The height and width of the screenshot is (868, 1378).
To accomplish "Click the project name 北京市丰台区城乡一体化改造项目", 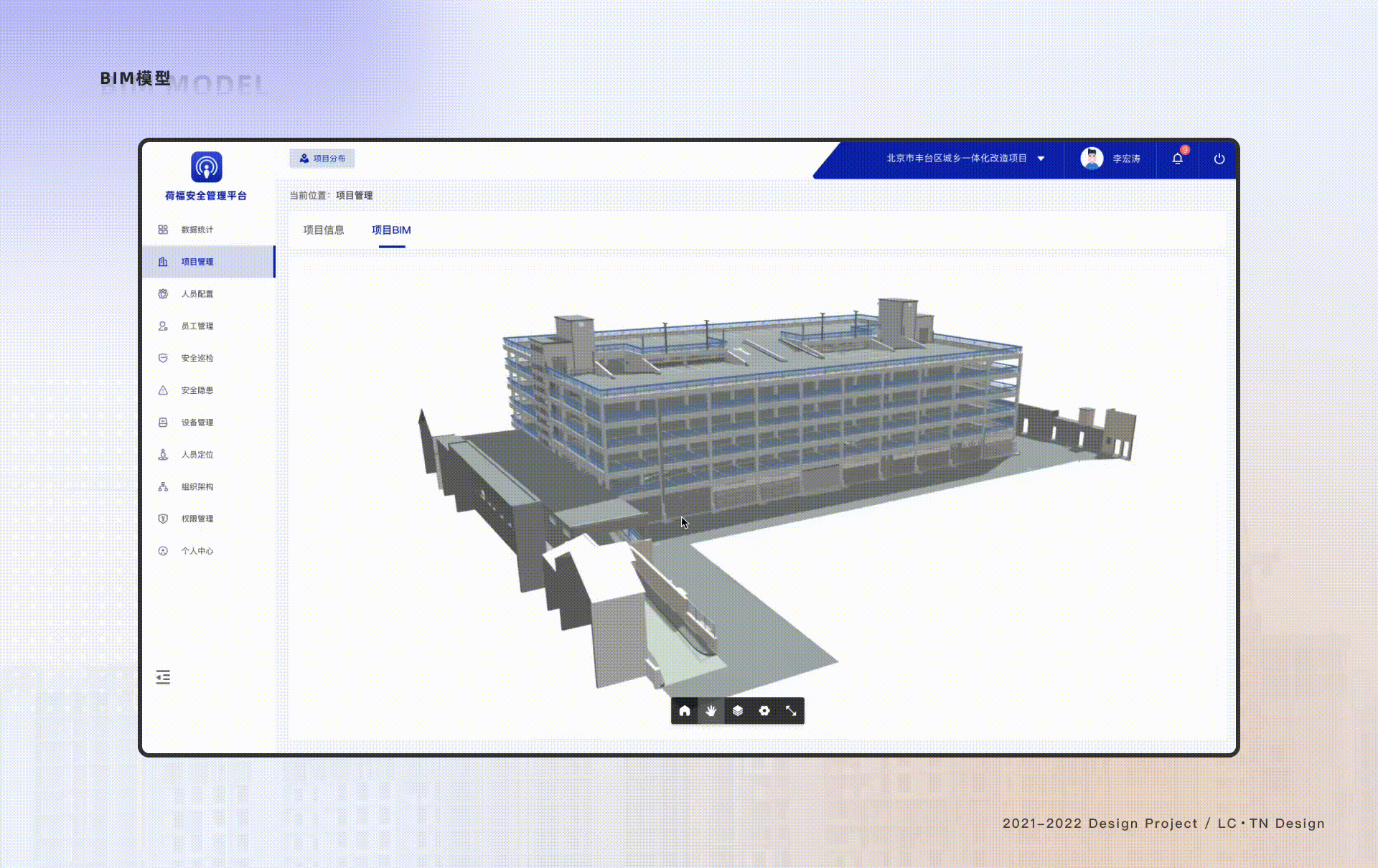I will pos(957,159).
